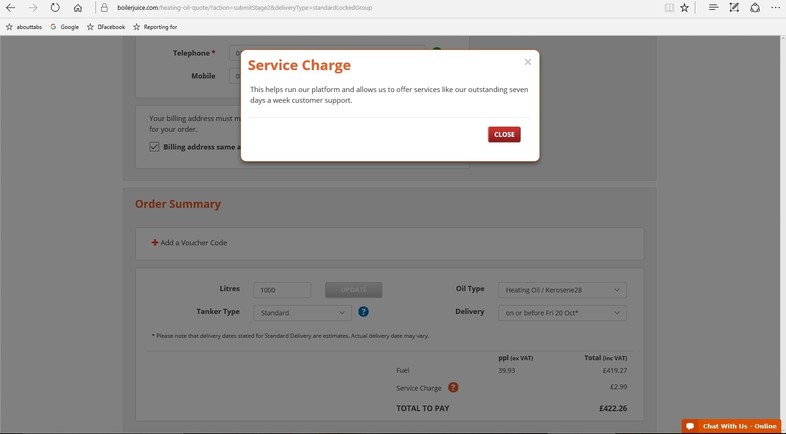
Task: Click the TOTAL TO PAY label
Action: coord(423,408)
